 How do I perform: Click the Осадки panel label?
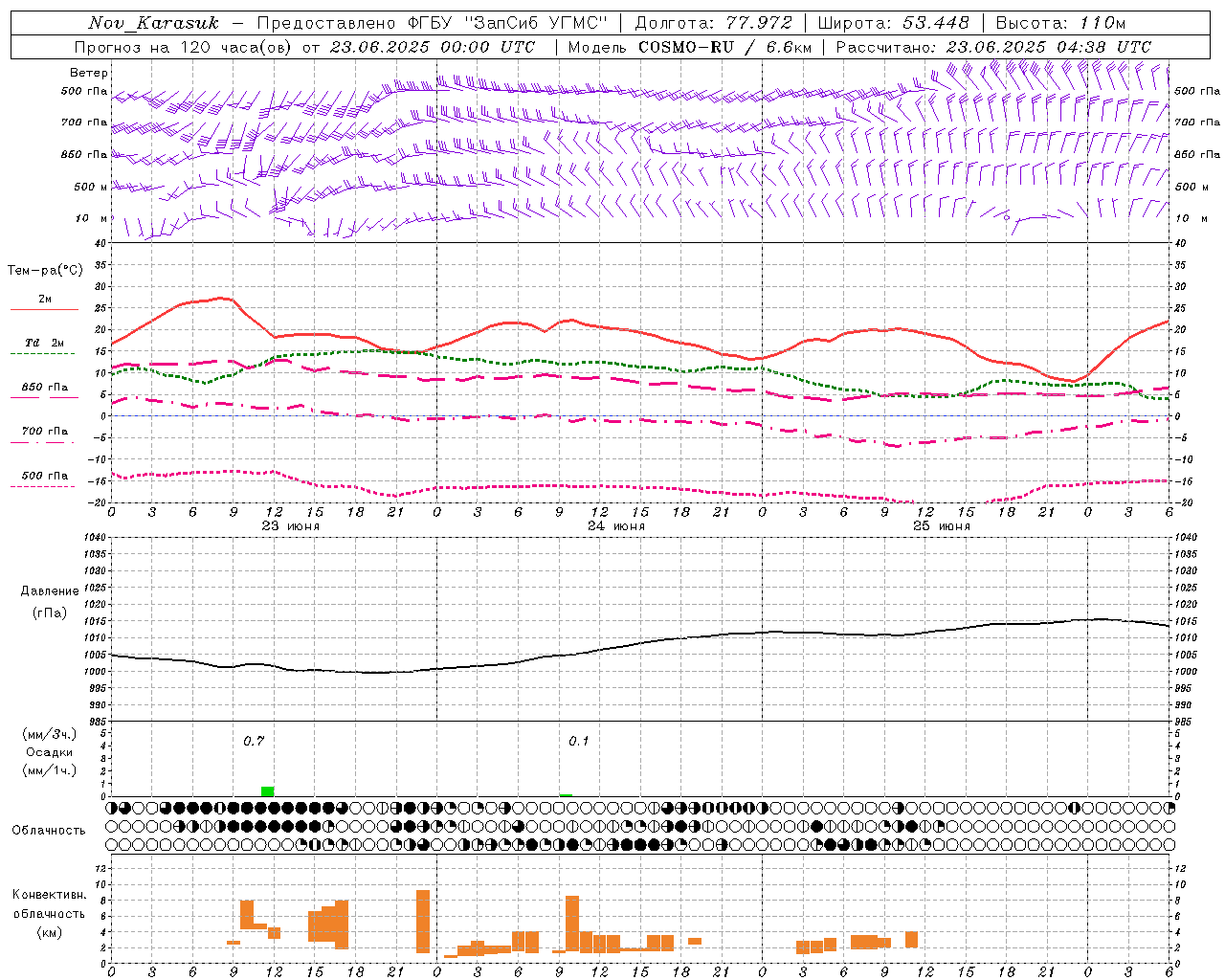(x=50, y=752)
